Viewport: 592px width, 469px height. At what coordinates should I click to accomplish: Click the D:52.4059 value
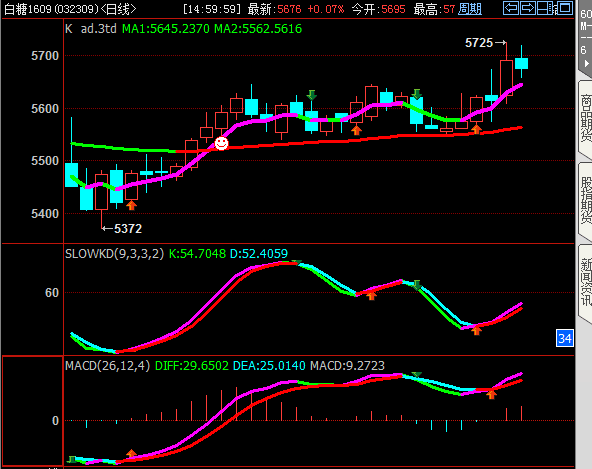coord(259,253)
